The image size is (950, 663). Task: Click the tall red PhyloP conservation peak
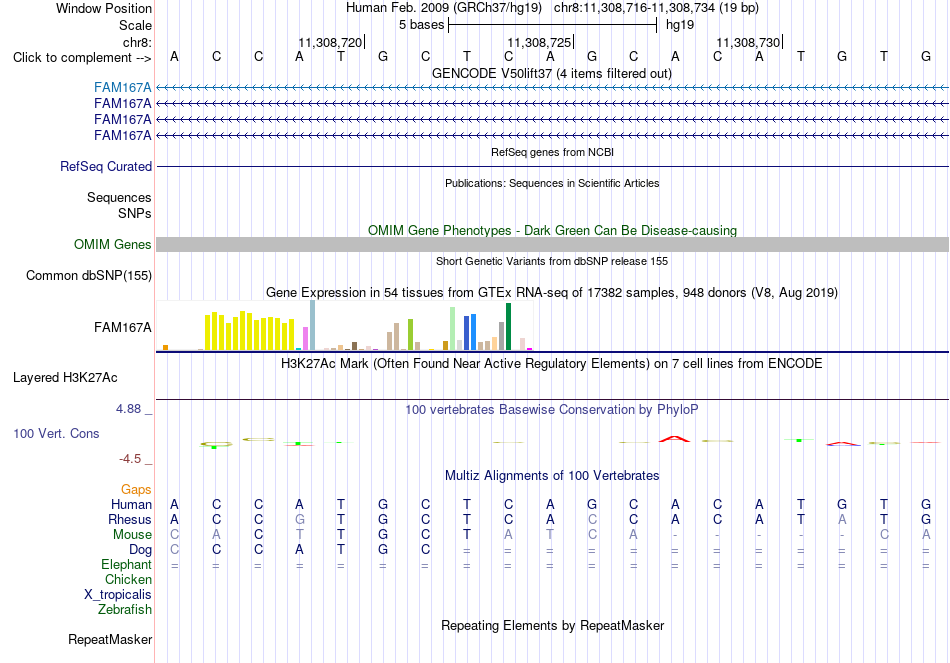pos(674,439)
